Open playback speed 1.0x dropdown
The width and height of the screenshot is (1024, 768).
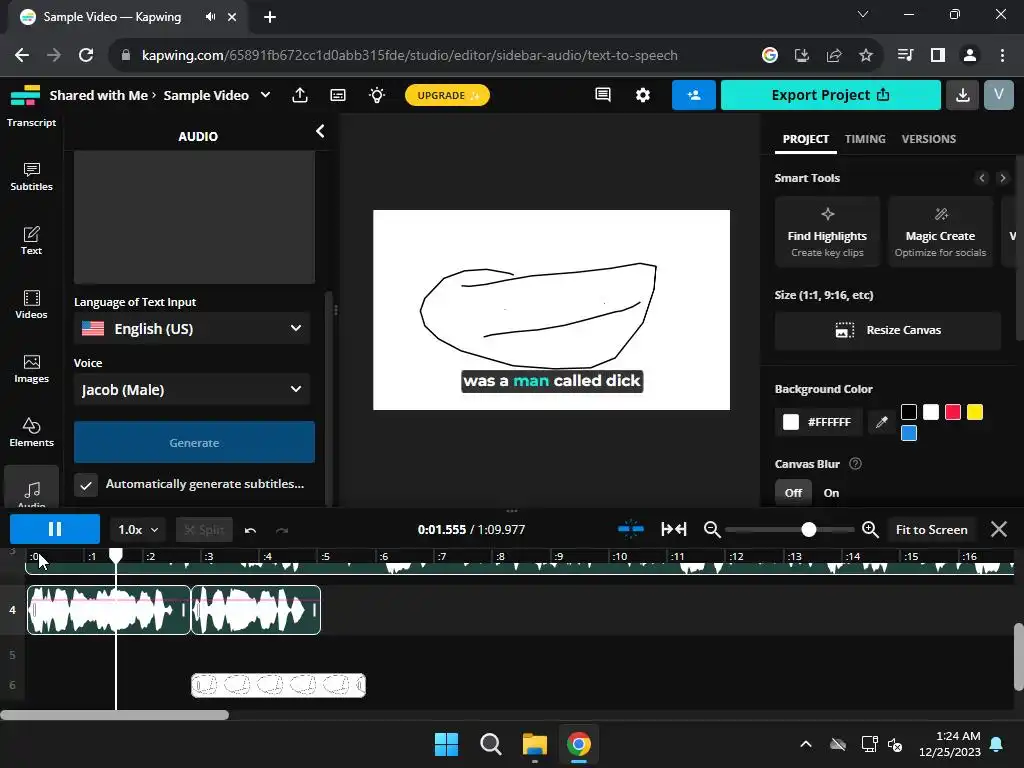point(138,530)
